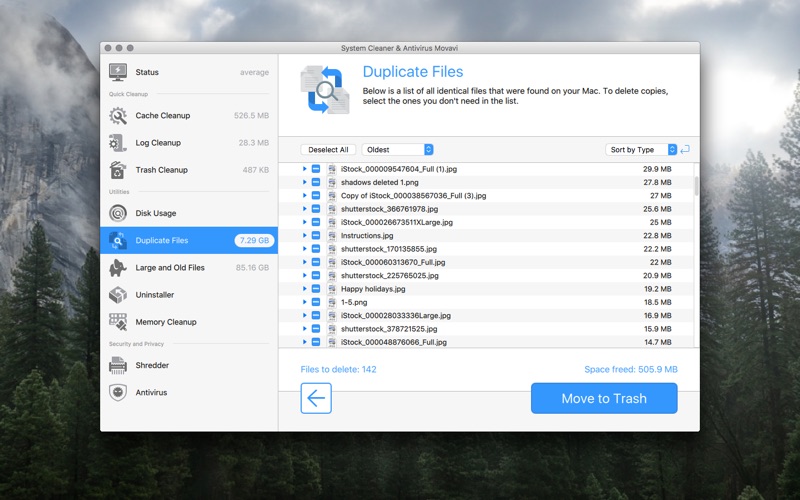Image resolution: width=800 pixels, height=500 pixels.
Task: Open the Cache Cleanup icon in sidebar
Action: tap(118, 116)
